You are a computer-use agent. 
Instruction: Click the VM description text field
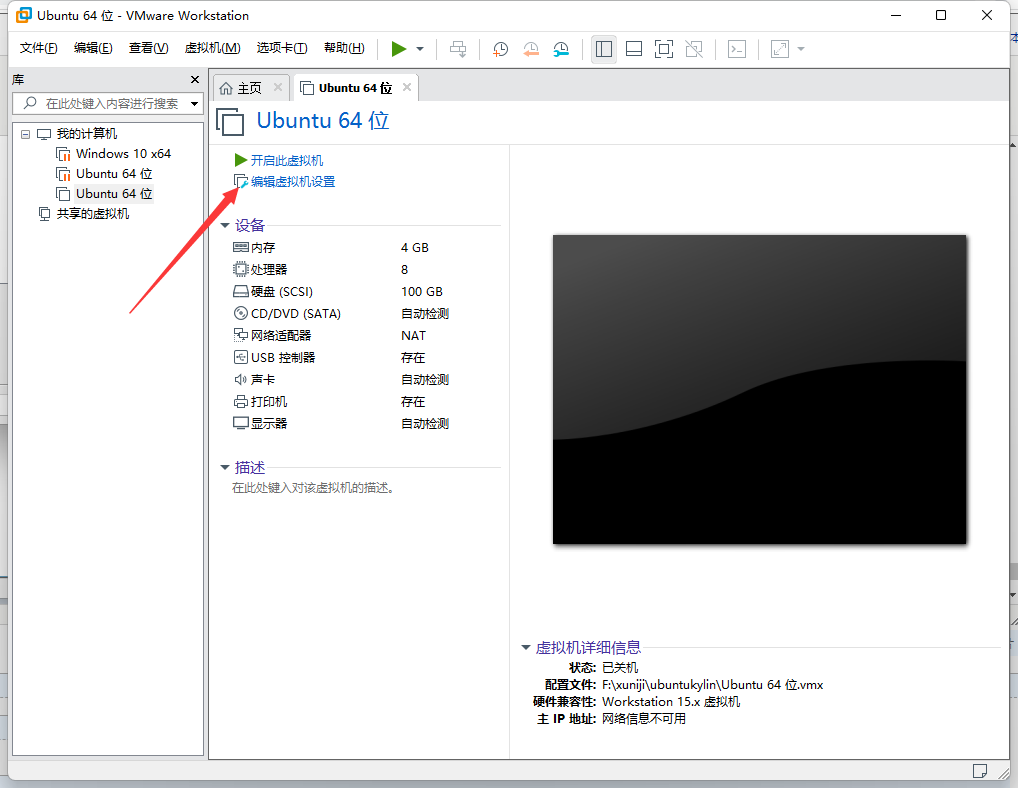314,488
